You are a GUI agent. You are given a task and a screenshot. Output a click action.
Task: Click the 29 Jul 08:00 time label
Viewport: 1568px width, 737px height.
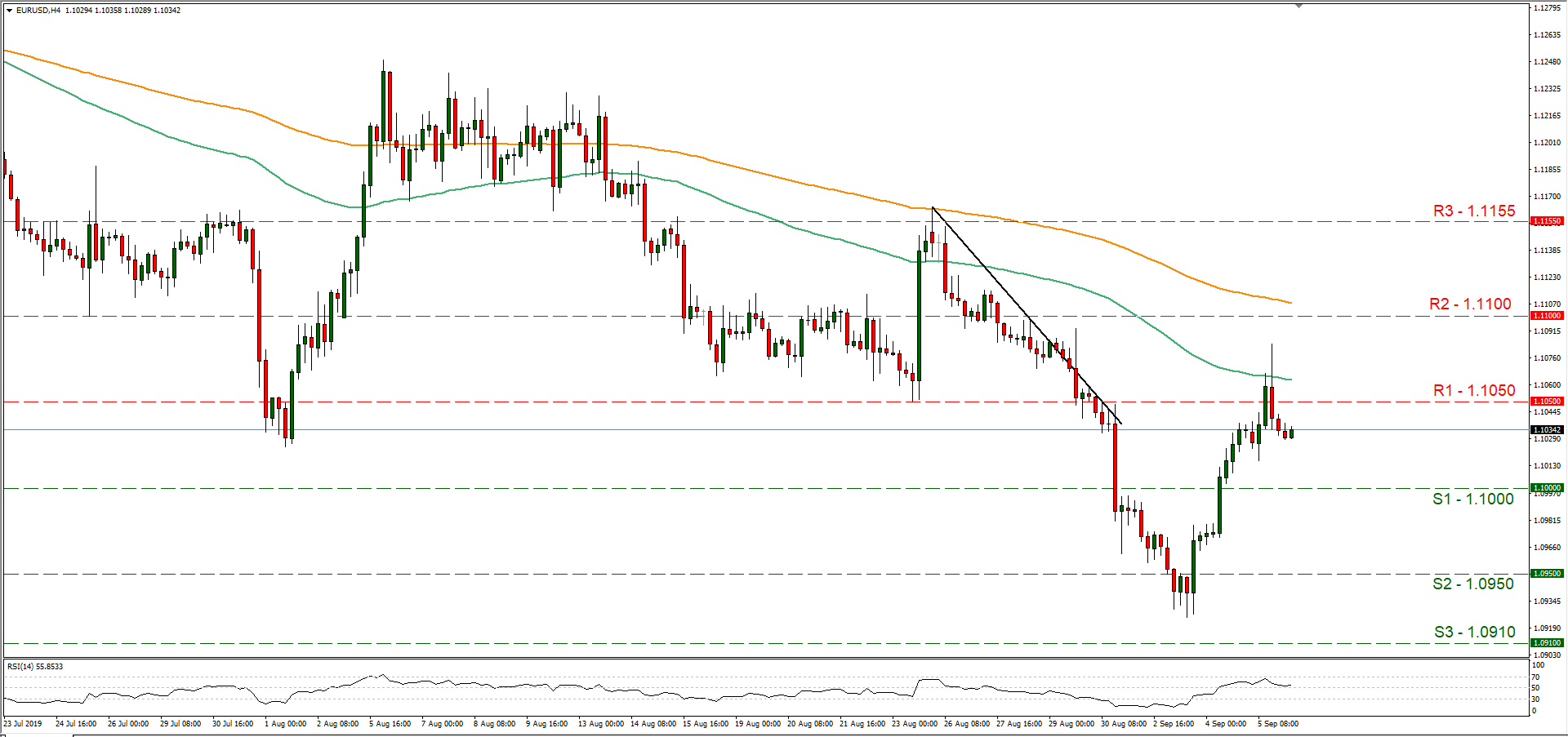pyautogui.click(x=180, y=724)
